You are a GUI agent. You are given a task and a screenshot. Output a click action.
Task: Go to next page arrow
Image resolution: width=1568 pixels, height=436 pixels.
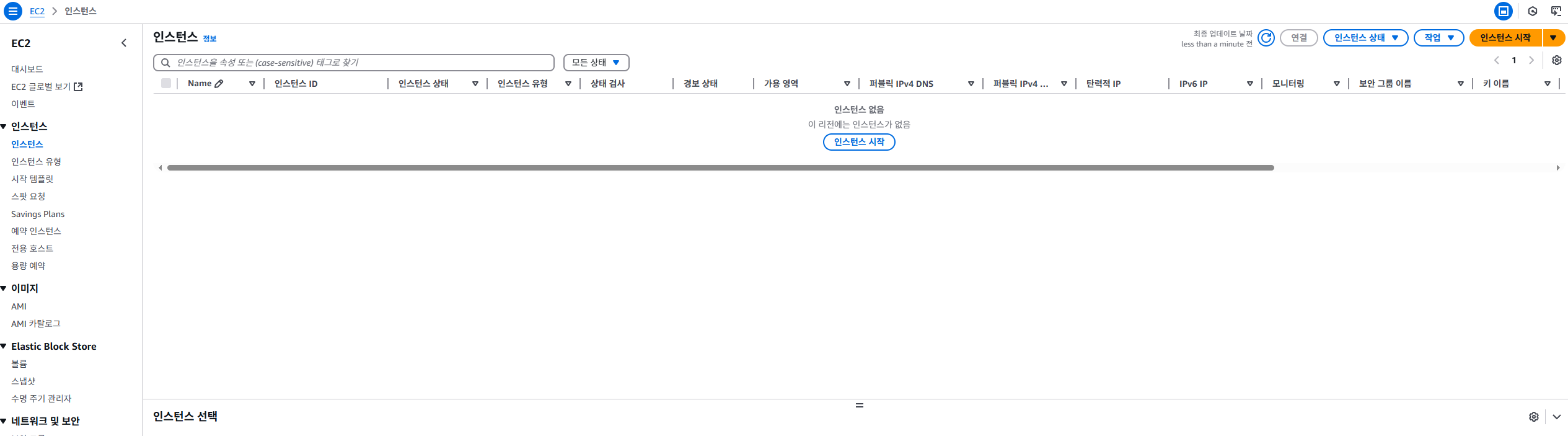click(1531, 60)
